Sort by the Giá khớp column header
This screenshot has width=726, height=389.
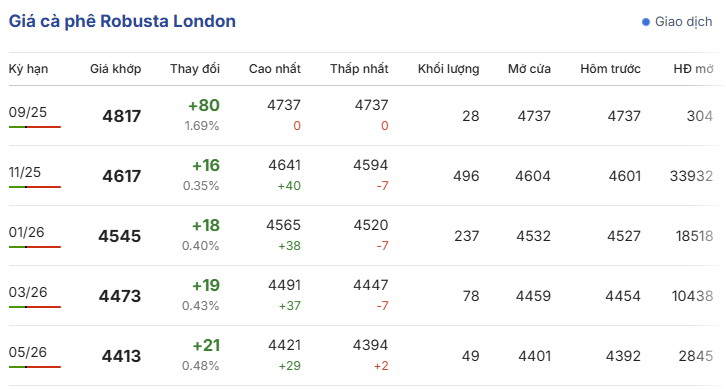[x=115, y=69]
